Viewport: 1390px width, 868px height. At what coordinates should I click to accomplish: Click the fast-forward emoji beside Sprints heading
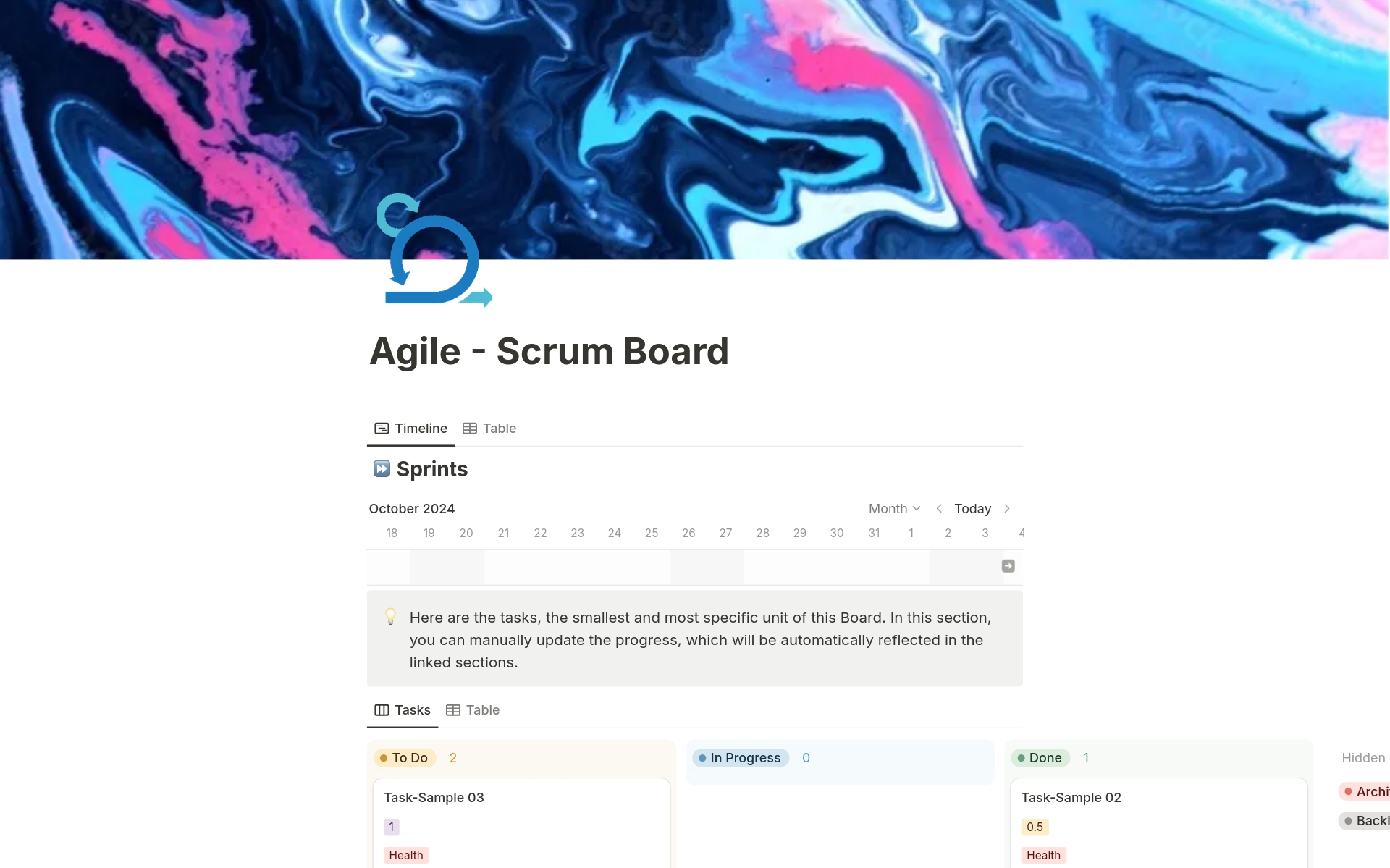382,468
